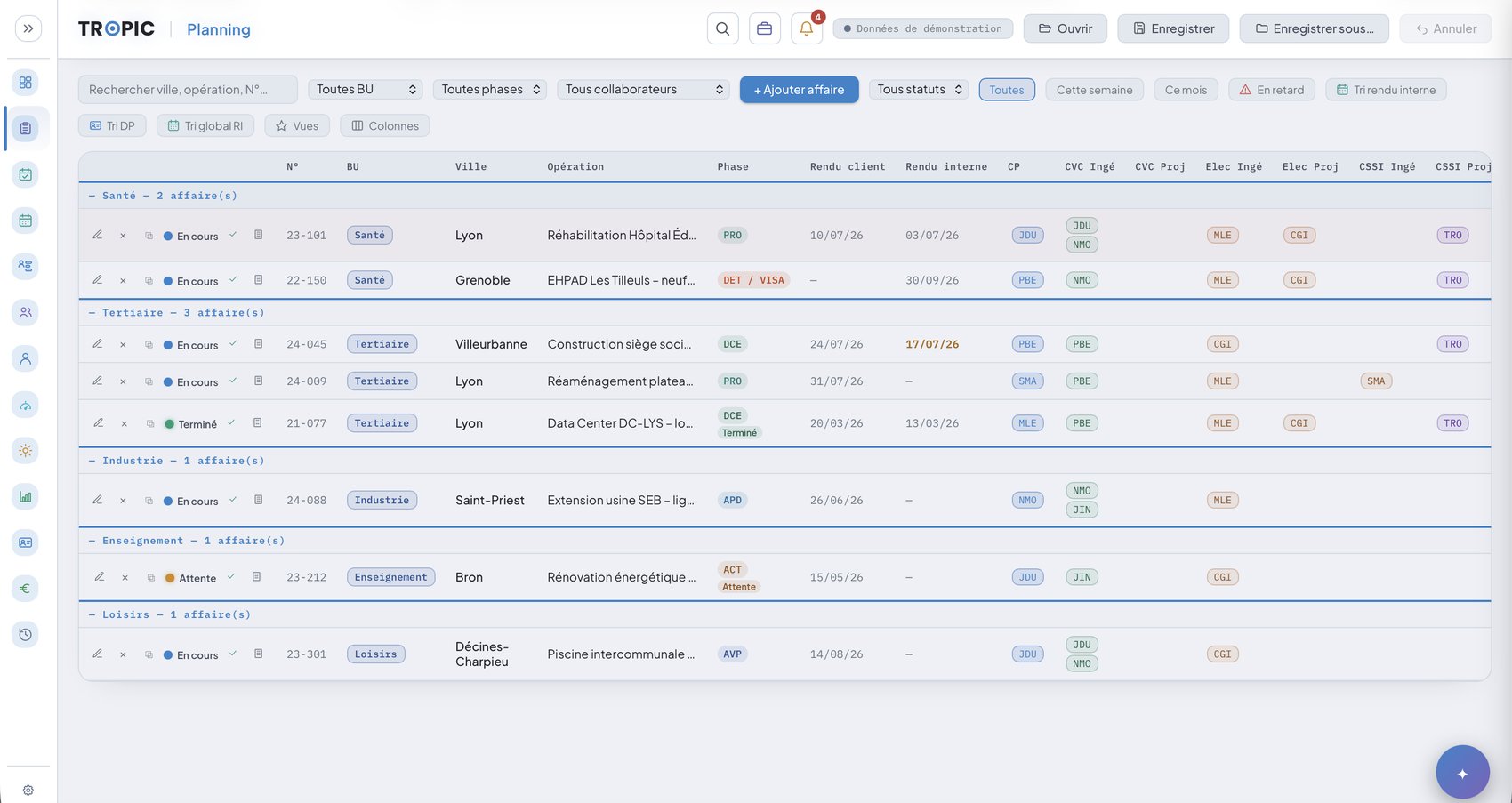This screenshot has width=1512, height=803.
Task: Apply the 'Tri DP' sort
Action: point(112,126)
